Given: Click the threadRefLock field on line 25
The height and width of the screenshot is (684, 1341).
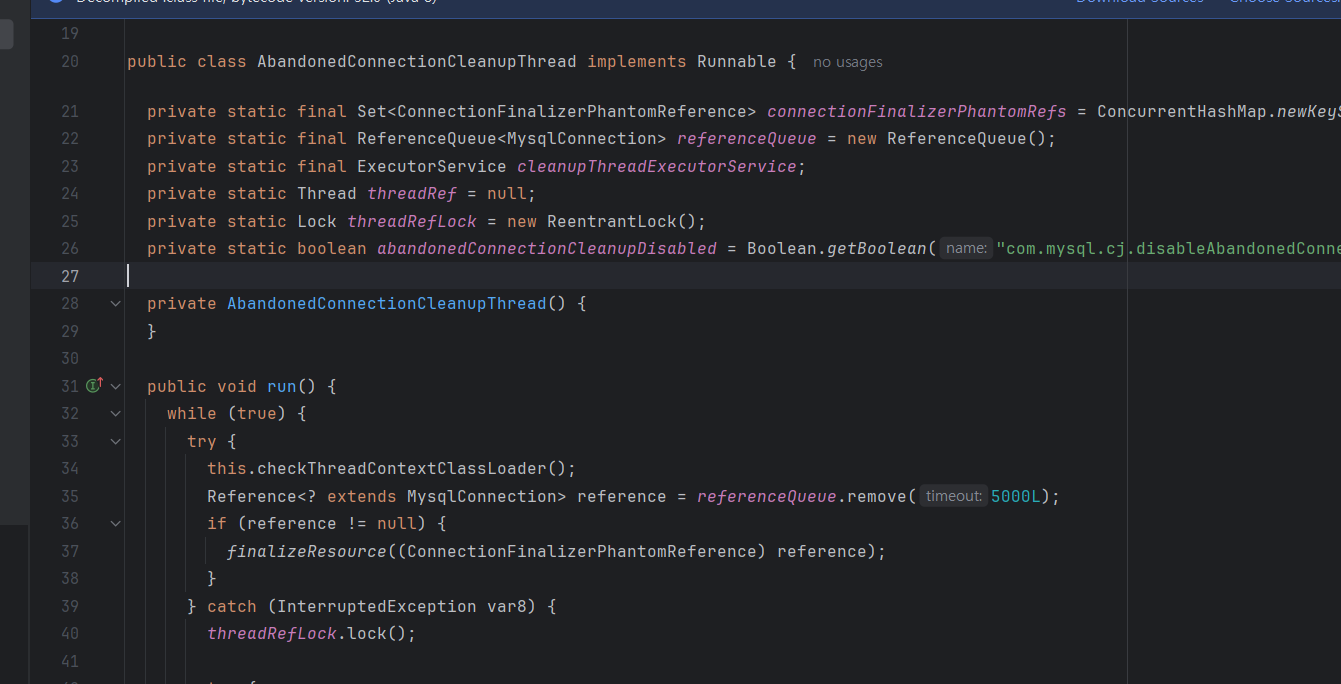Looking at the screenshot, I should 412,221.
